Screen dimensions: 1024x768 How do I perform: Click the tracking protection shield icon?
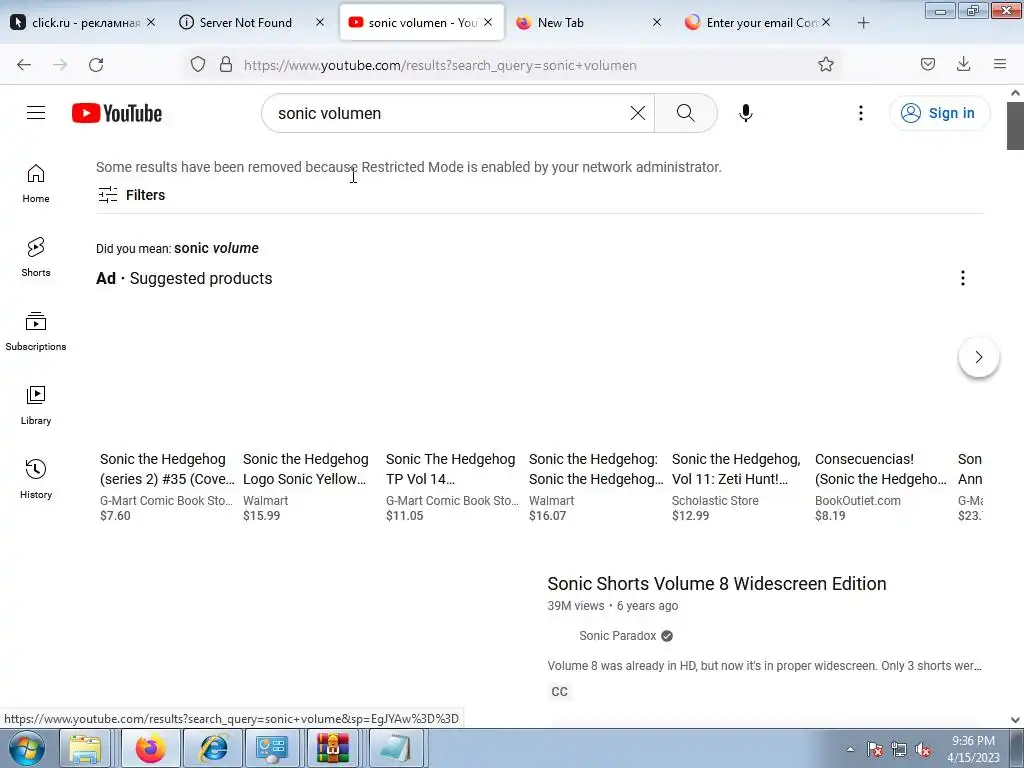[198, 65]
